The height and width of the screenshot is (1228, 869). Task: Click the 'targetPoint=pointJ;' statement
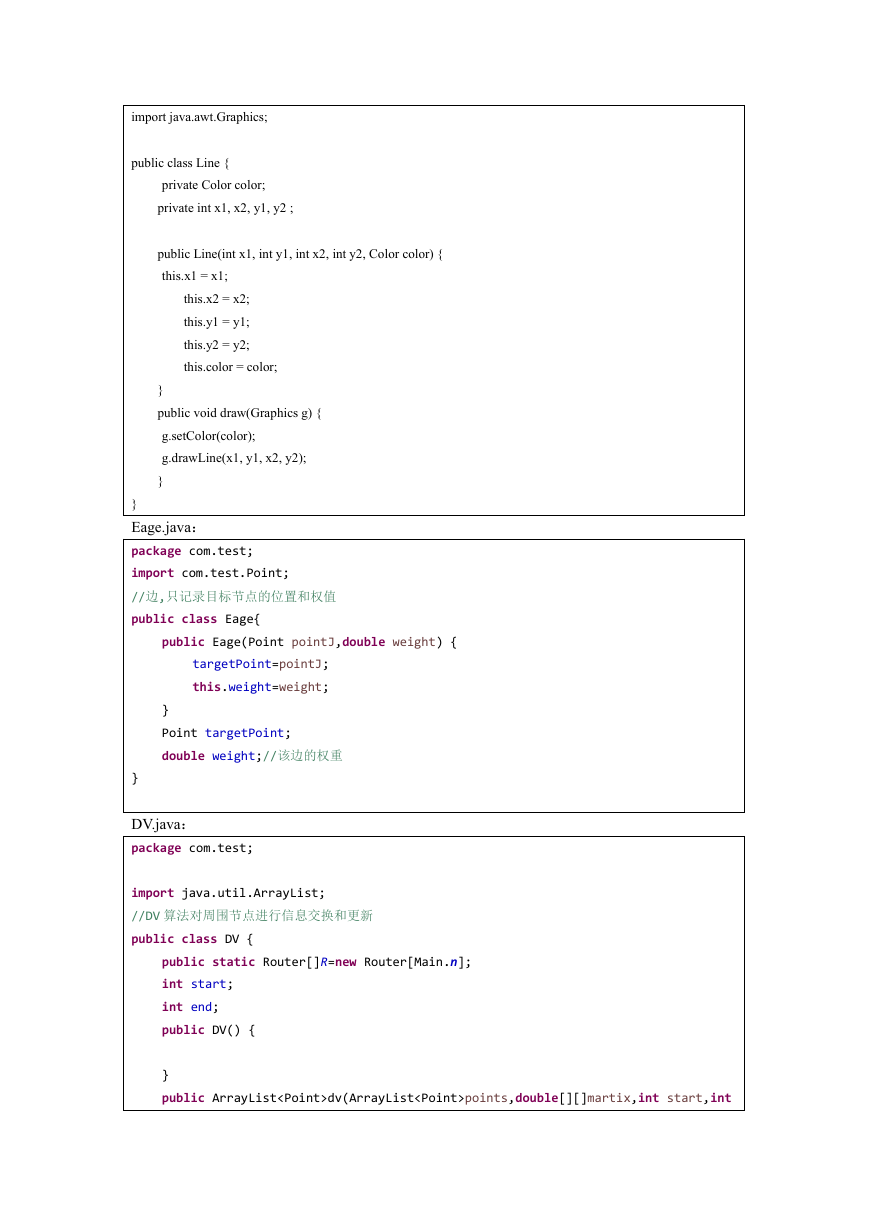point(260,664)
